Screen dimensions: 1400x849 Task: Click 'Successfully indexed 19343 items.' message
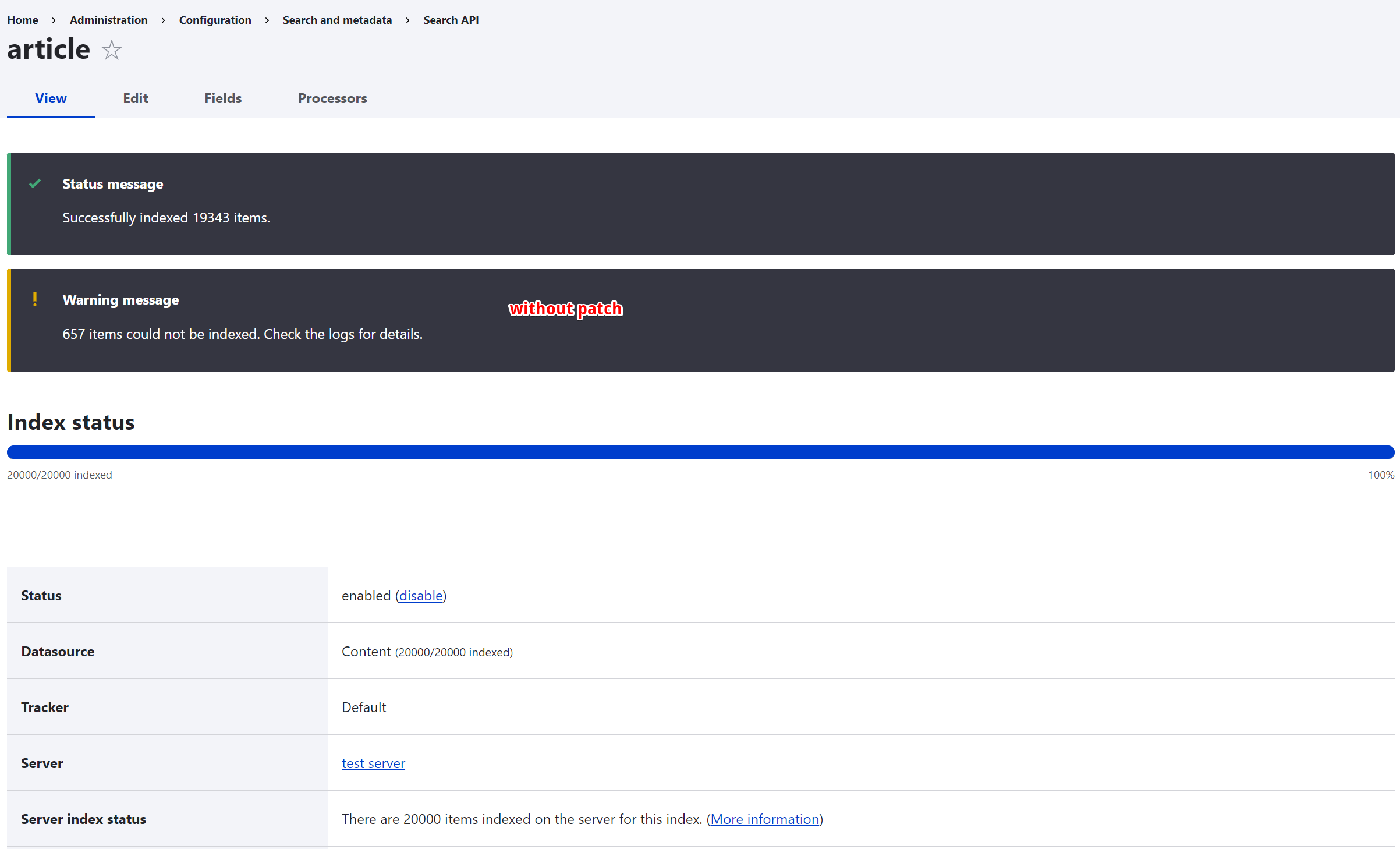coord(166,218)
